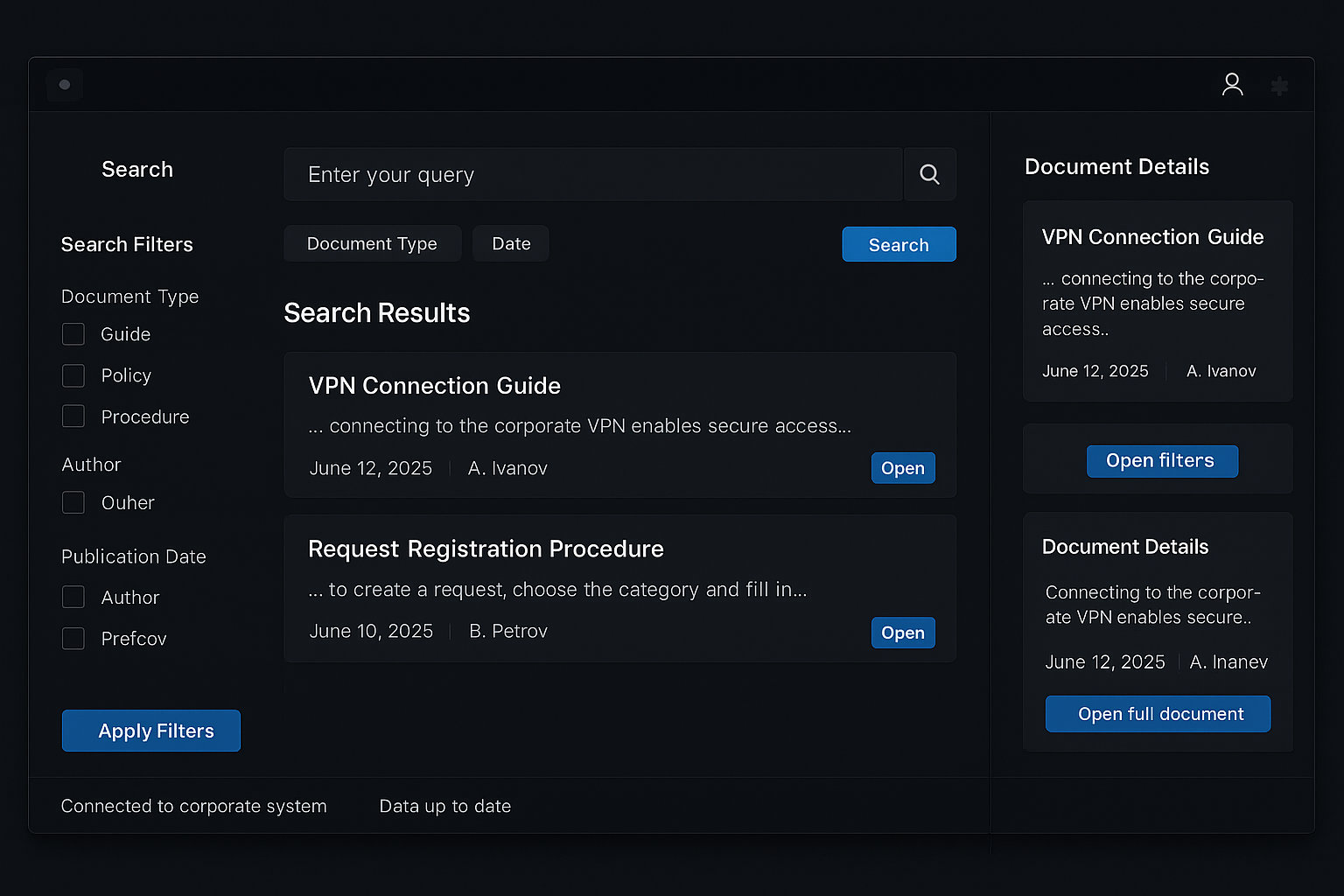Click the app logo dot icon
This screenshot has width=1344, height=896.
(65, 85)
